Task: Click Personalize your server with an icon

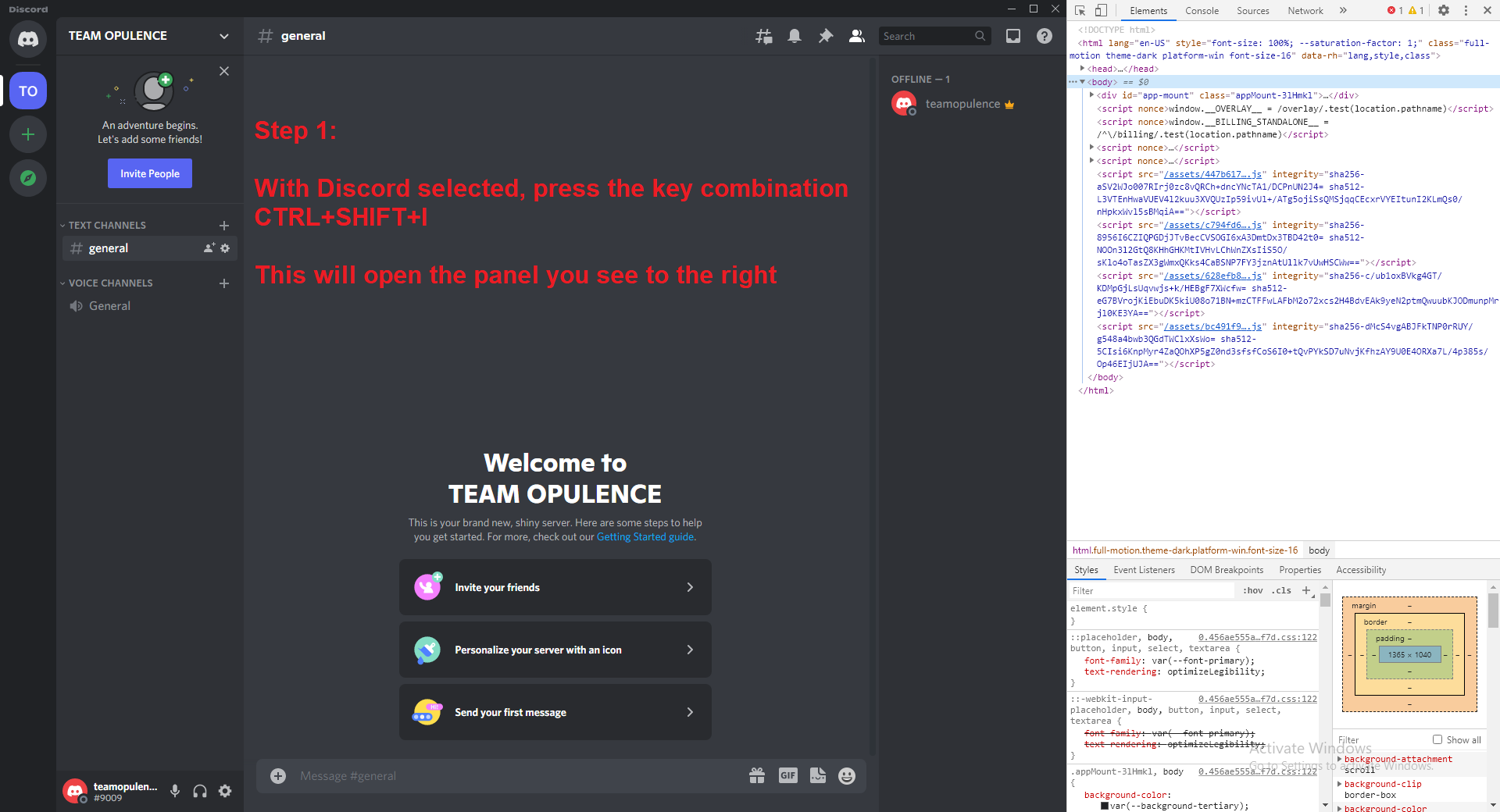Action: click(x=555, y=650)
